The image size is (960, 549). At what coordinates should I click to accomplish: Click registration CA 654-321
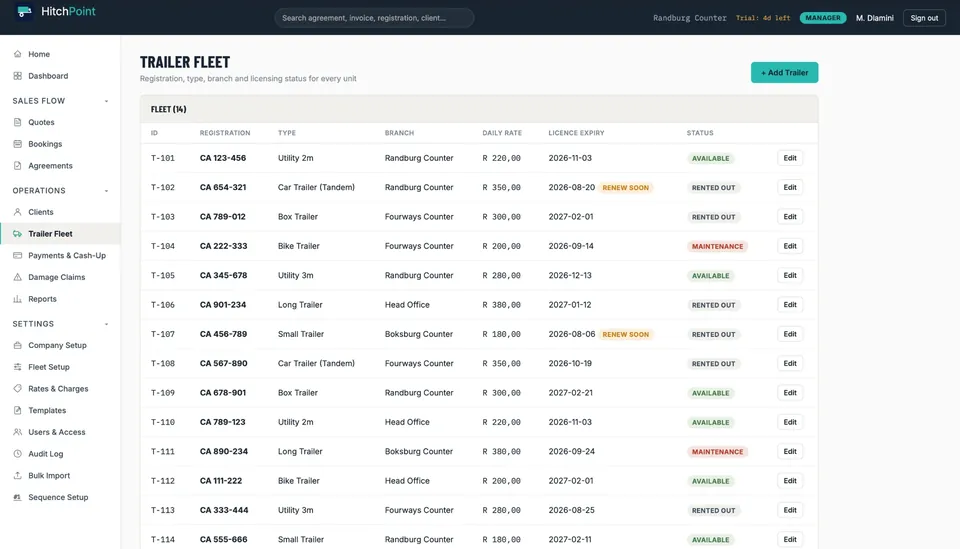click(223, 187)
